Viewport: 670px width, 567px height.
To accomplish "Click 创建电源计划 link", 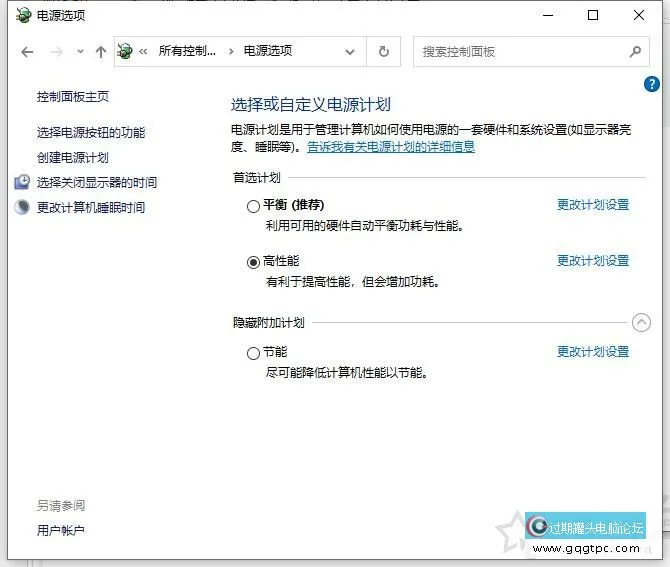I will point(73,158).
